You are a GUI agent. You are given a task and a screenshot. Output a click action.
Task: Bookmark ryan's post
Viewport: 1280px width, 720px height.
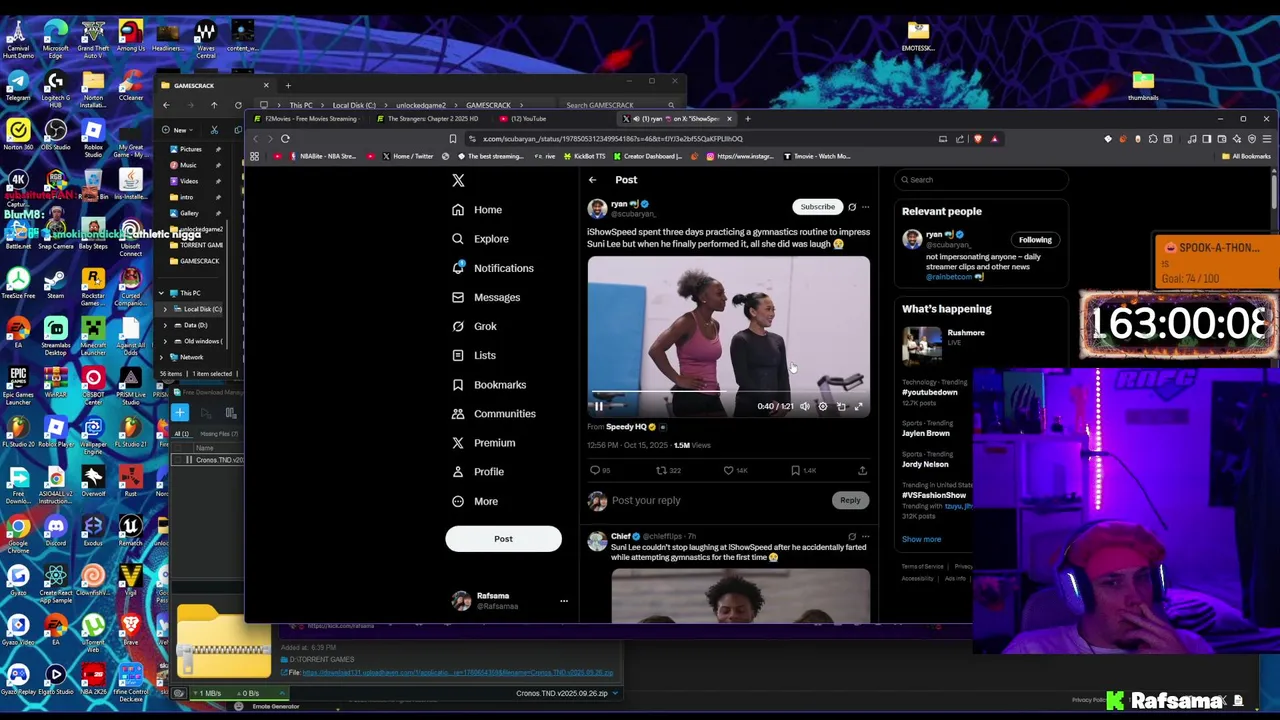[x=795, y=470]
